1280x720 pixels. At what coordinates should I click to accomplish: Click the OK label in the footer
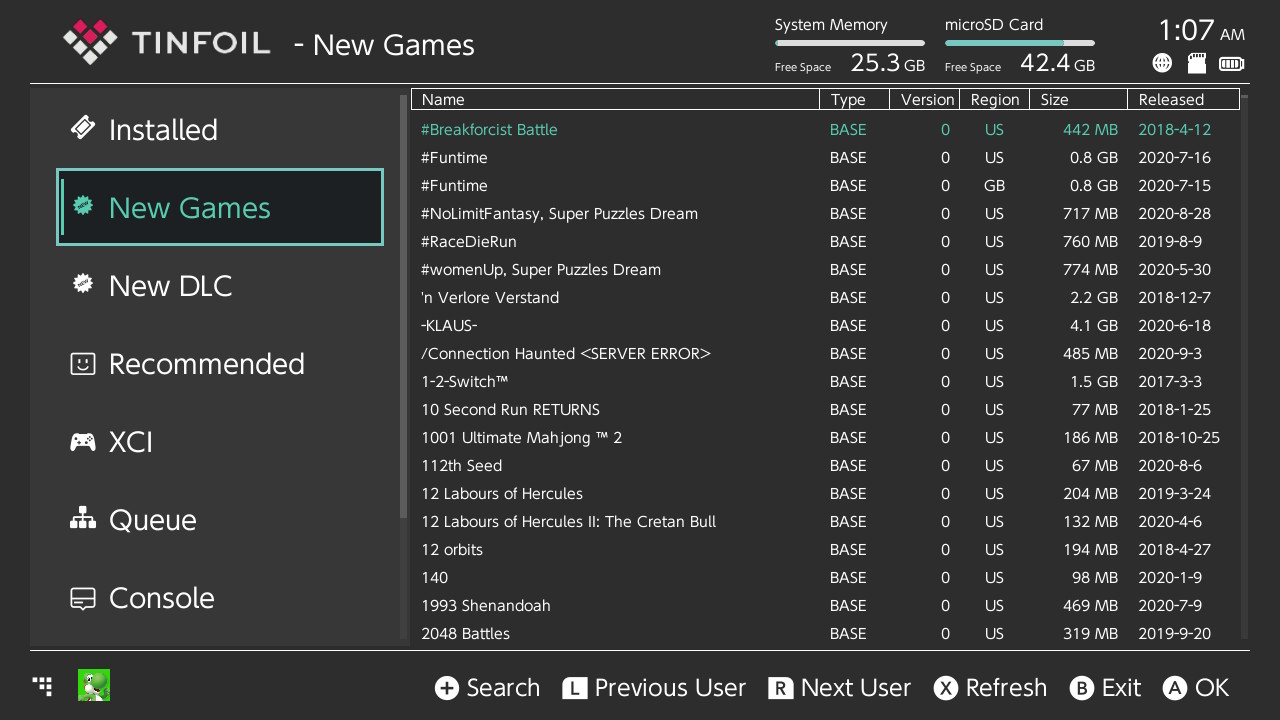(x=1212, y=688)
